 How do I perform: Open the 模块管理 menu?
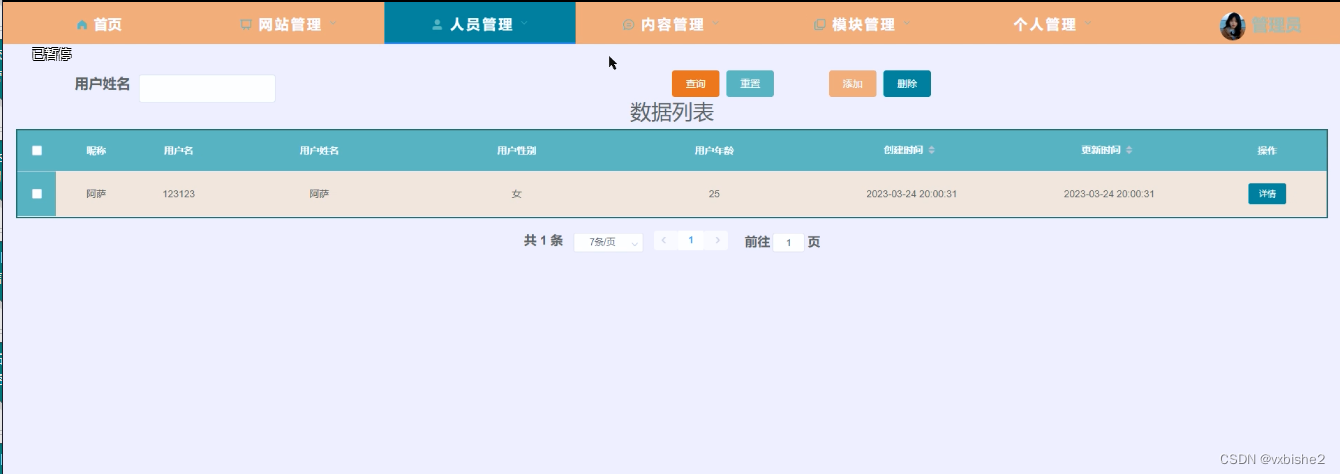[863, 24]
